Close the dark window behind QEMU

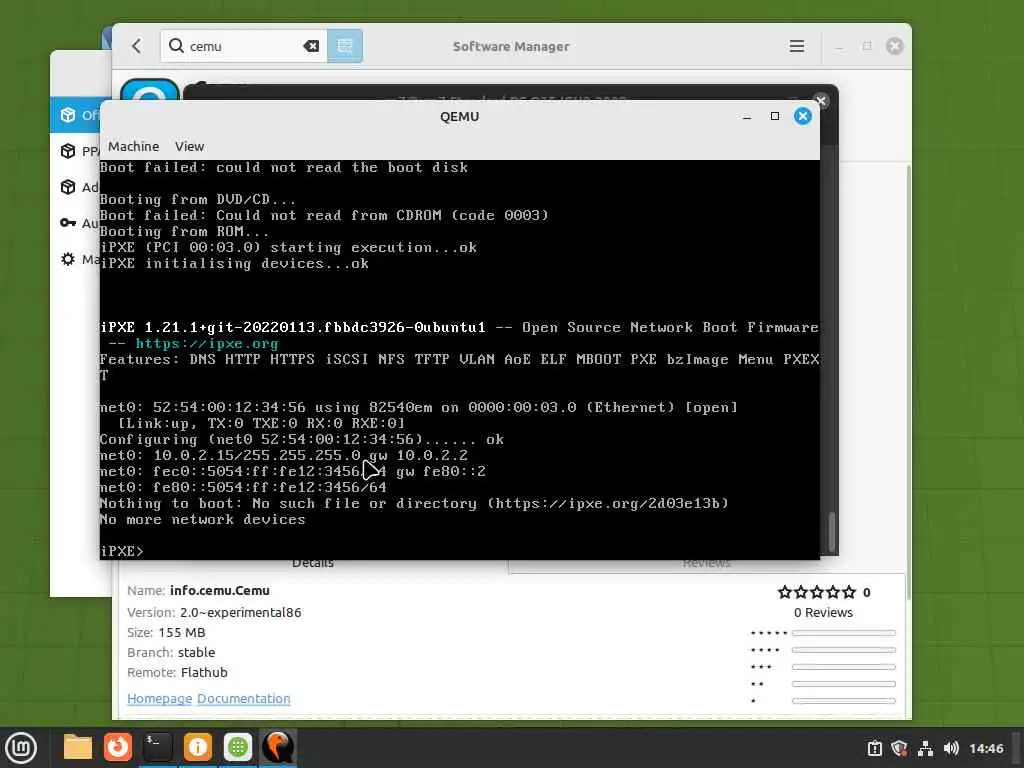click(822, 101)
